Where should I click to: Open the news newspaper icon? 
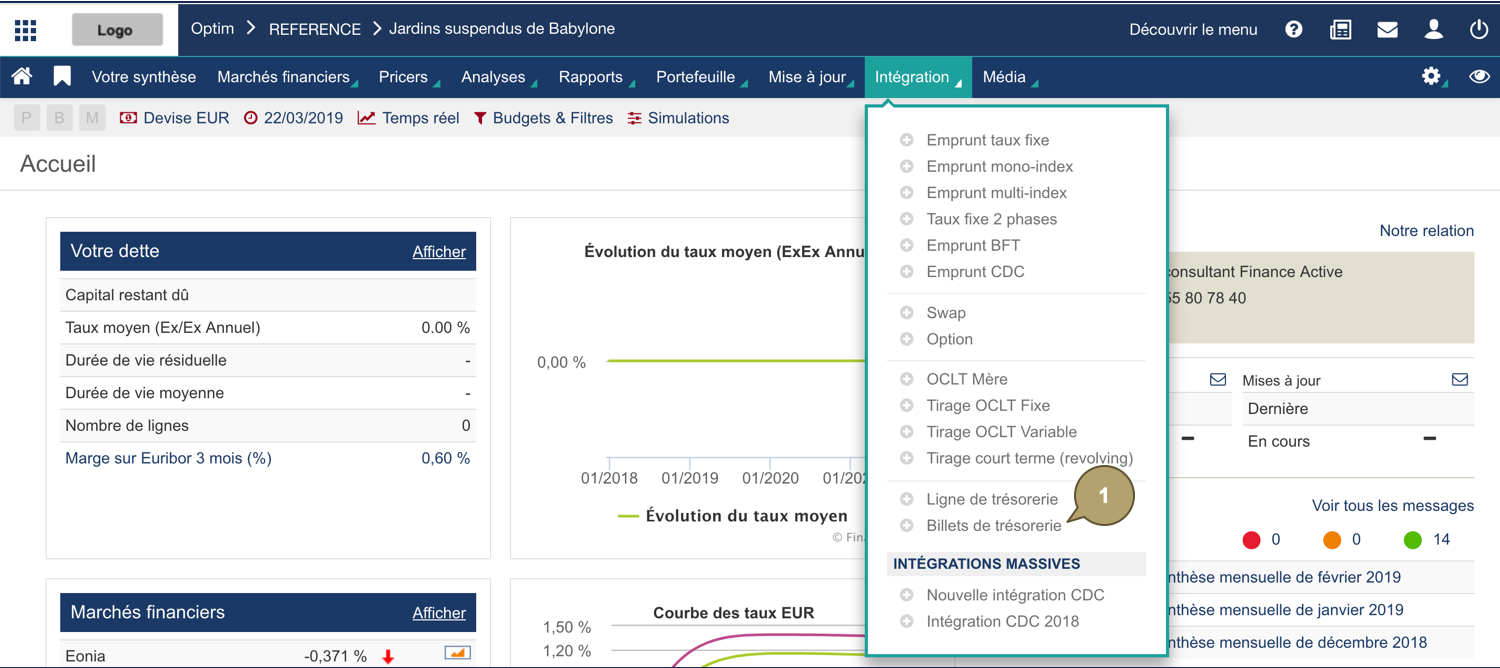[1340, 30]
